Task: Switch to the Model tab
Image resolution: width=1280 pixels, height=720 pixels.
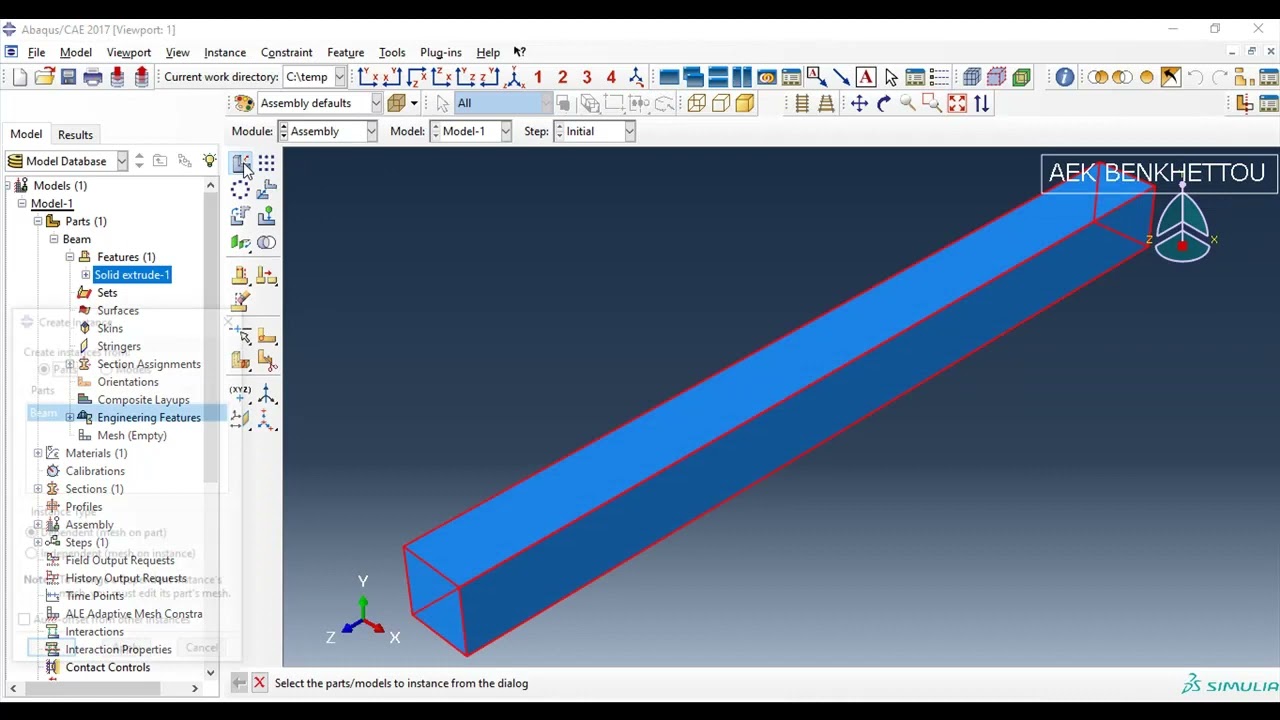Action: pos(26,134)
